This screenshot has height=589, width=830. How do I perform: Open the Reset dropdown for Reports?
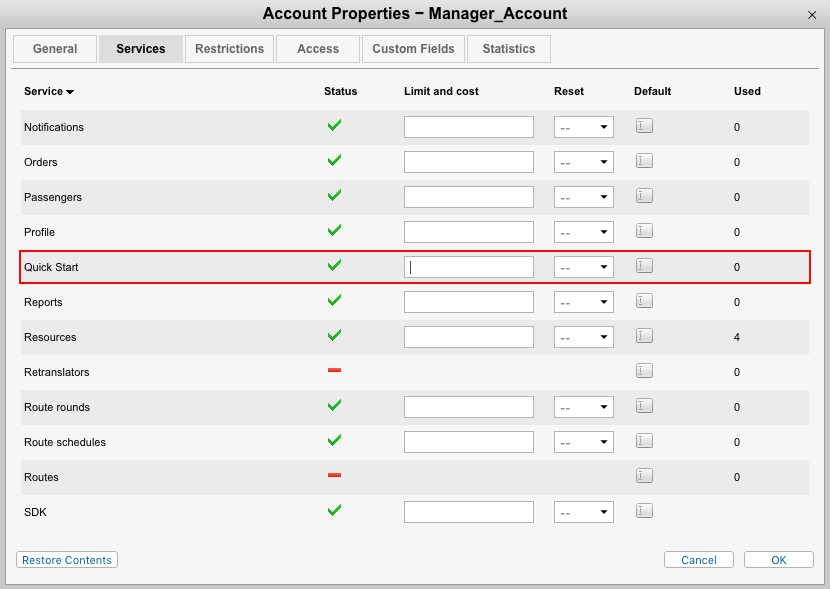pyautogui.click(x=584, y=302)
